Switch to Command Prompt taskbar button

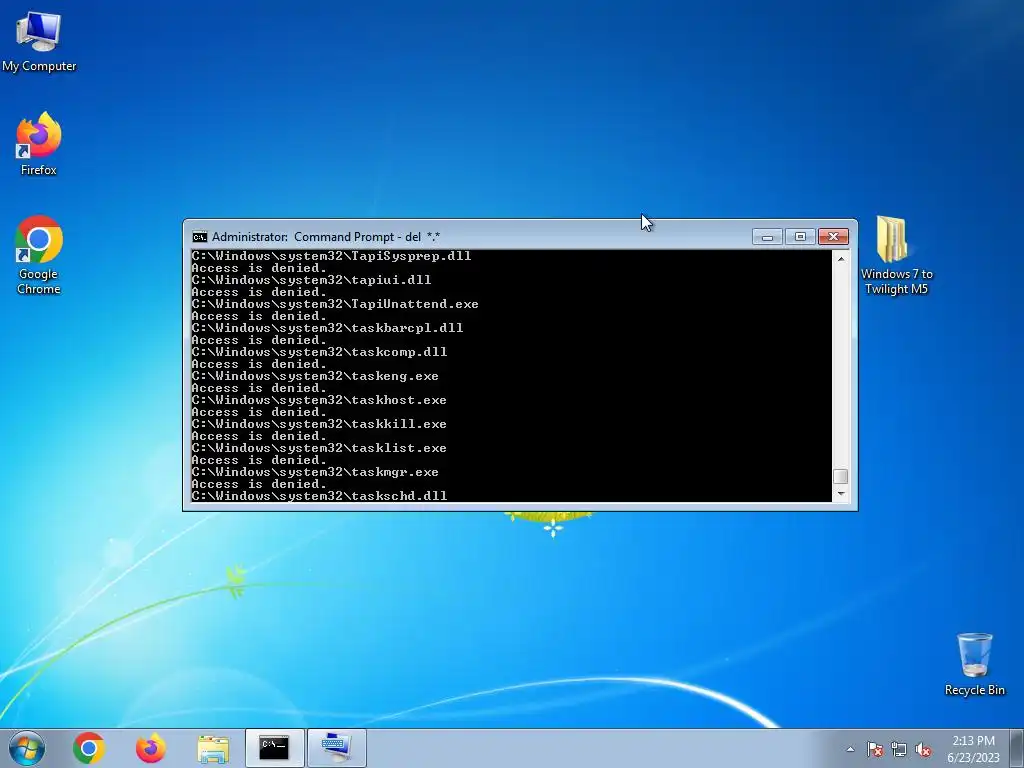(274, 748)
